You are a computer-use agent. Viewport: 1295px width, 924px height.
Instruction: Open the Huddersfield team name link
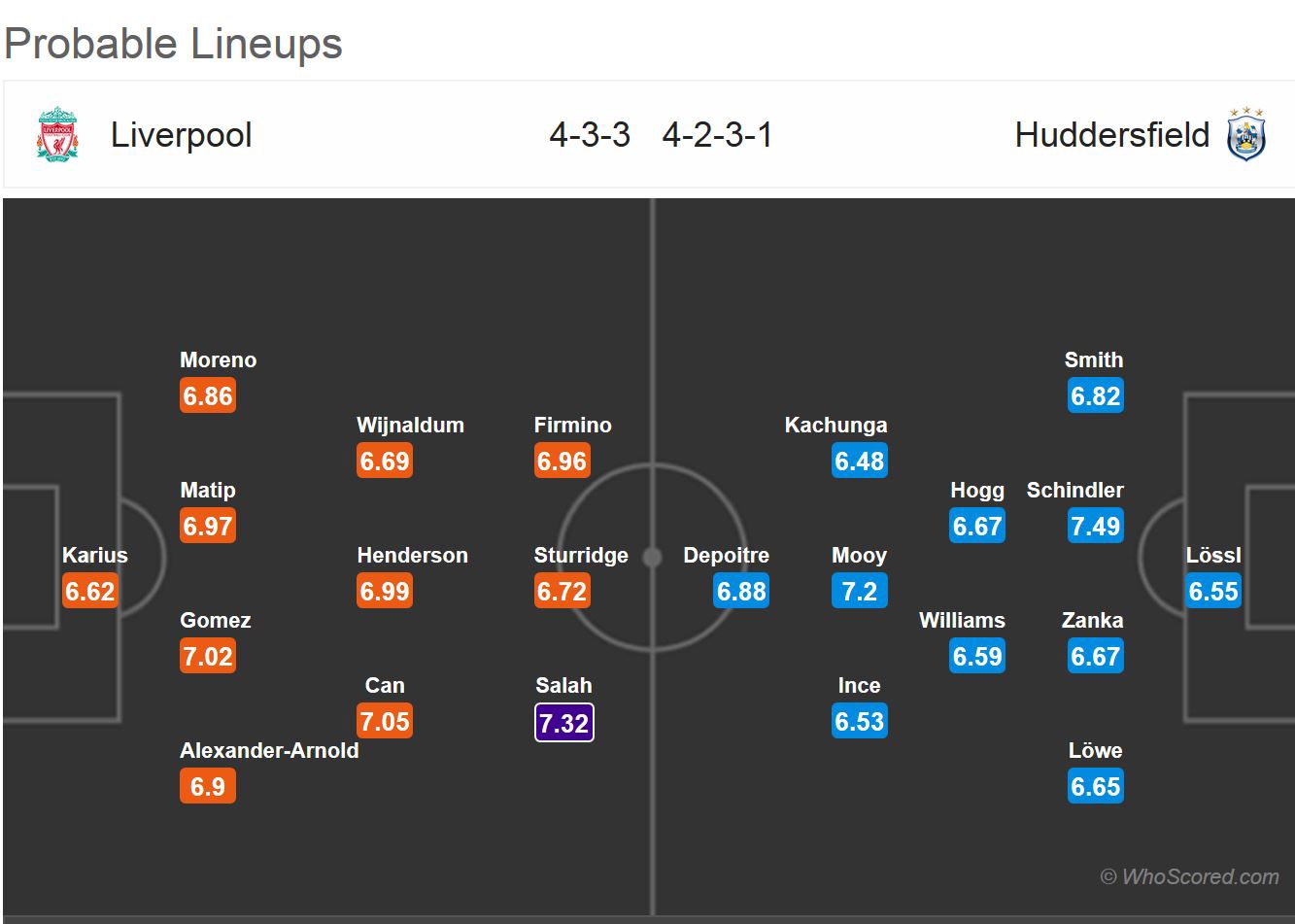pos(1111,135)
